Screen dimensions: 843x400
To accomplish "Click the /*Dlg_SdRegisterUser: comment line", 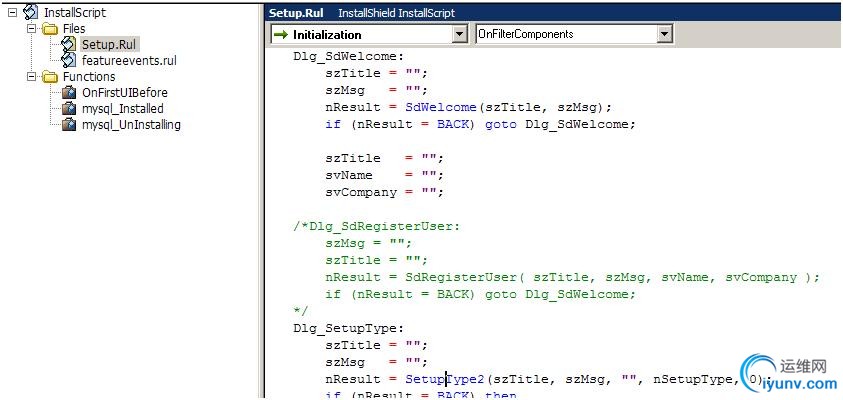I will 377,226.
